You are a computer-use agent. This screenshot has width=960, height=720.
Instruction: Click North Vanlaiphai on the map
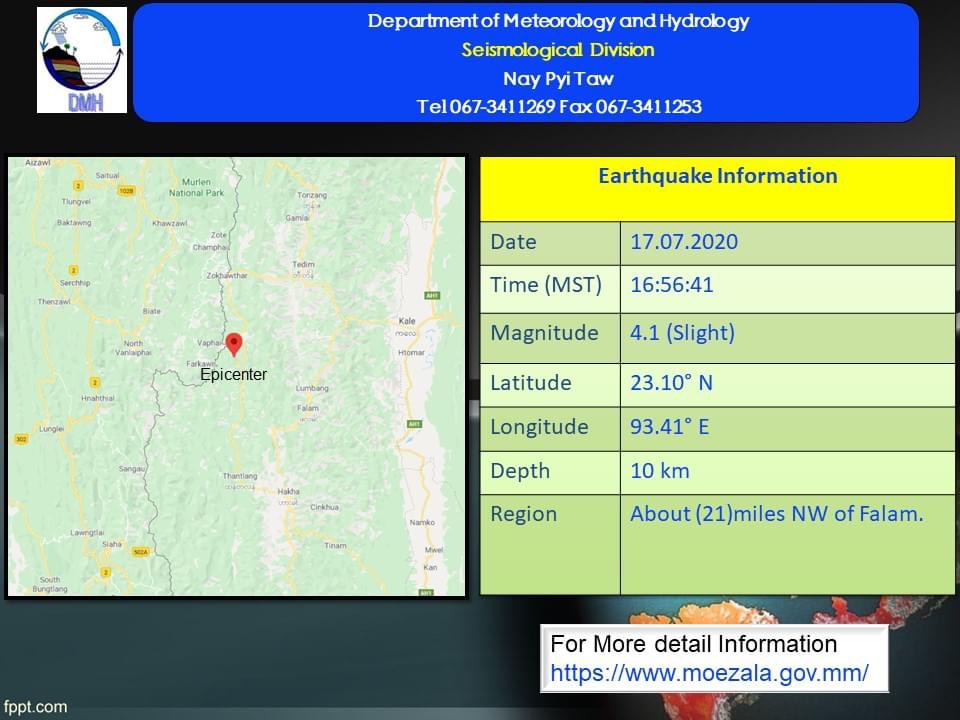point(133,348)
